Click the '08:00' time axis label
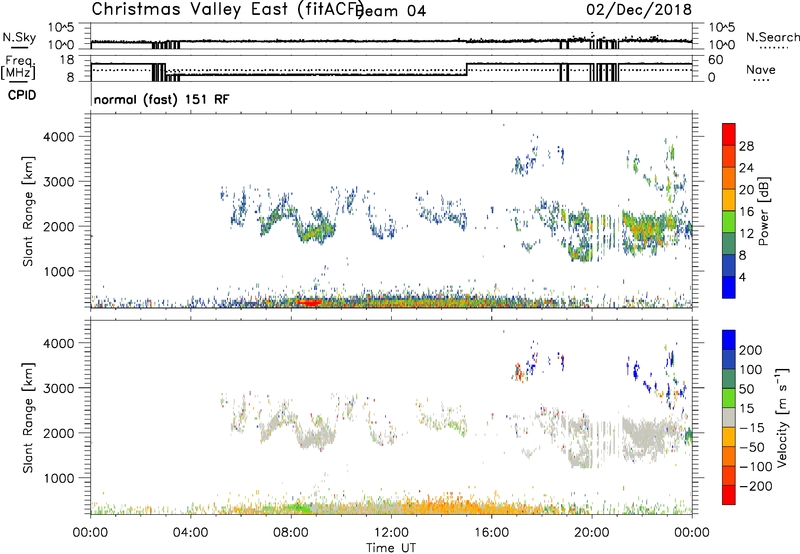Image resolution: width=800 pixels, height=554 pixels. 291,533
